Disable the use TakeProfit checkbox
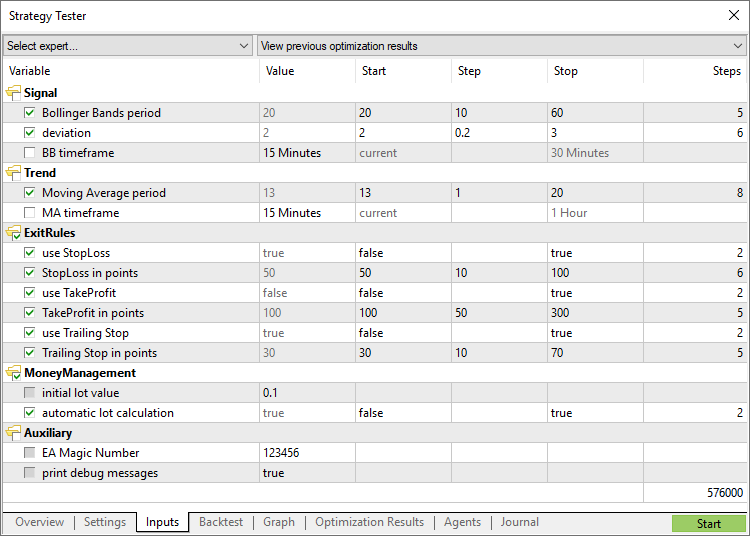The height and width of the screenshot is (536, 750). coord(29,293)
